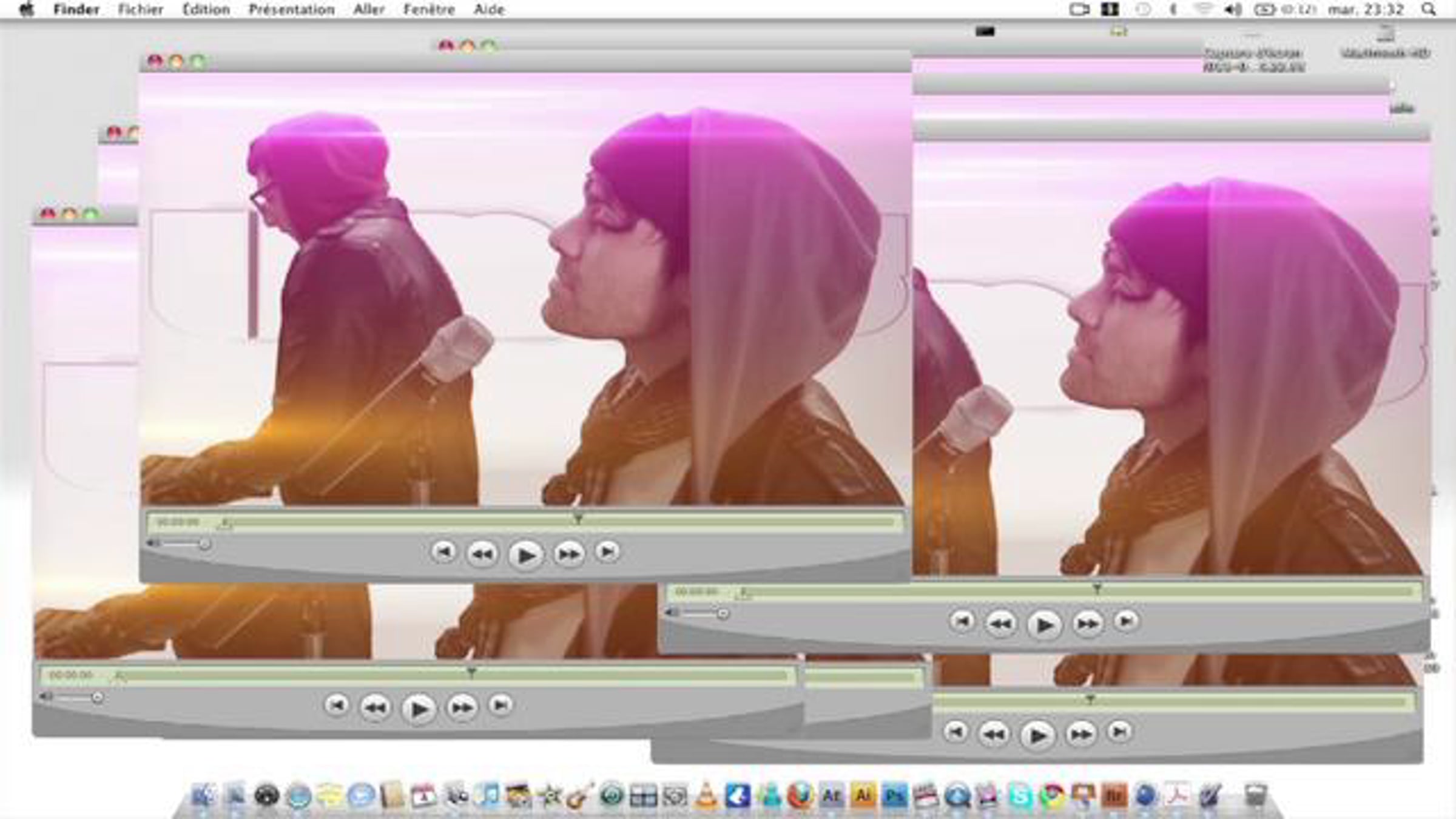Launch Google Chrome from the Dock
The image size is (1456, 819).
pyautogui.click(x=1052, y=795)
